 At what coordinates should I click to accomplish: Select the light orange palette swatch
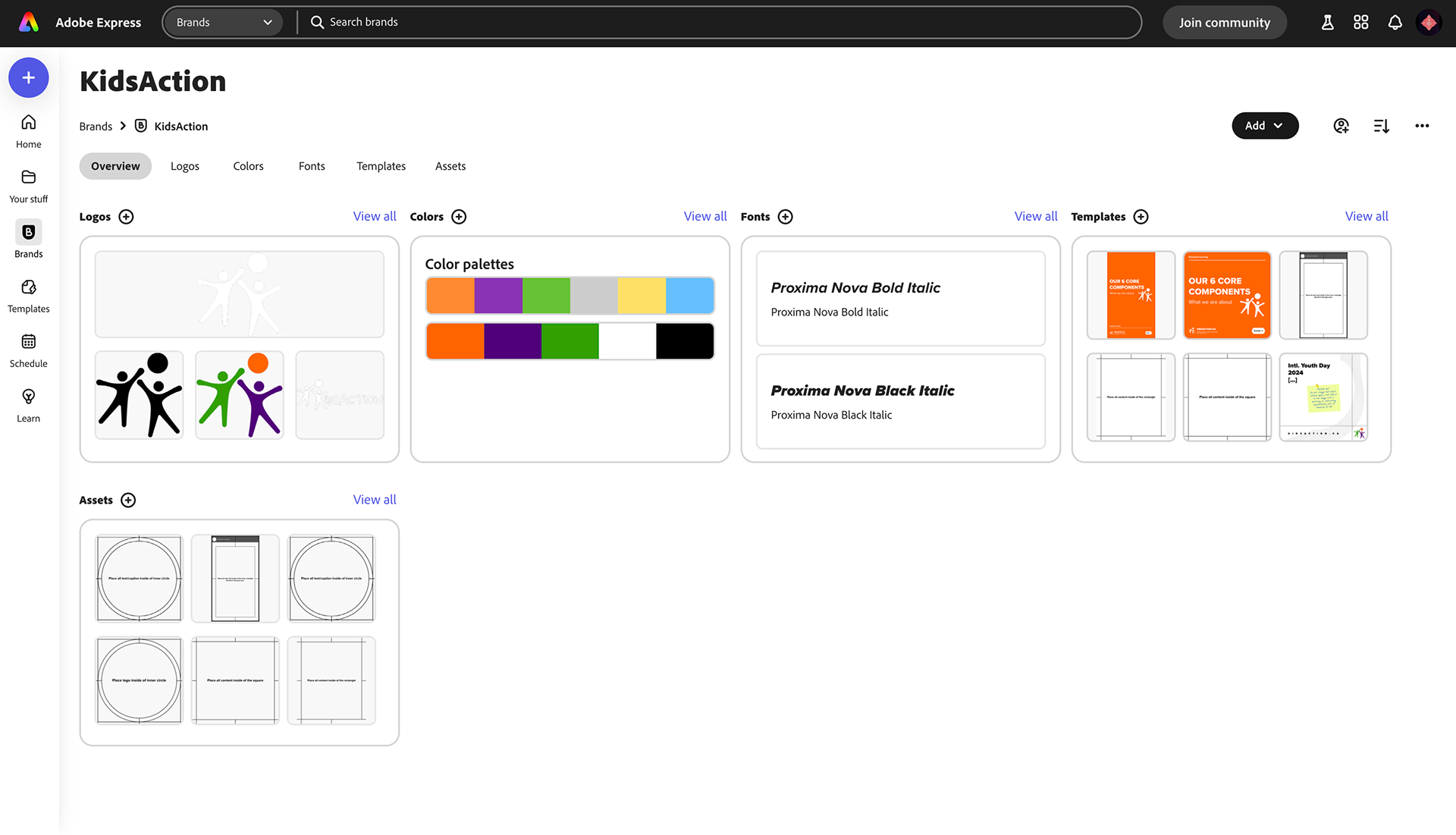450,296
